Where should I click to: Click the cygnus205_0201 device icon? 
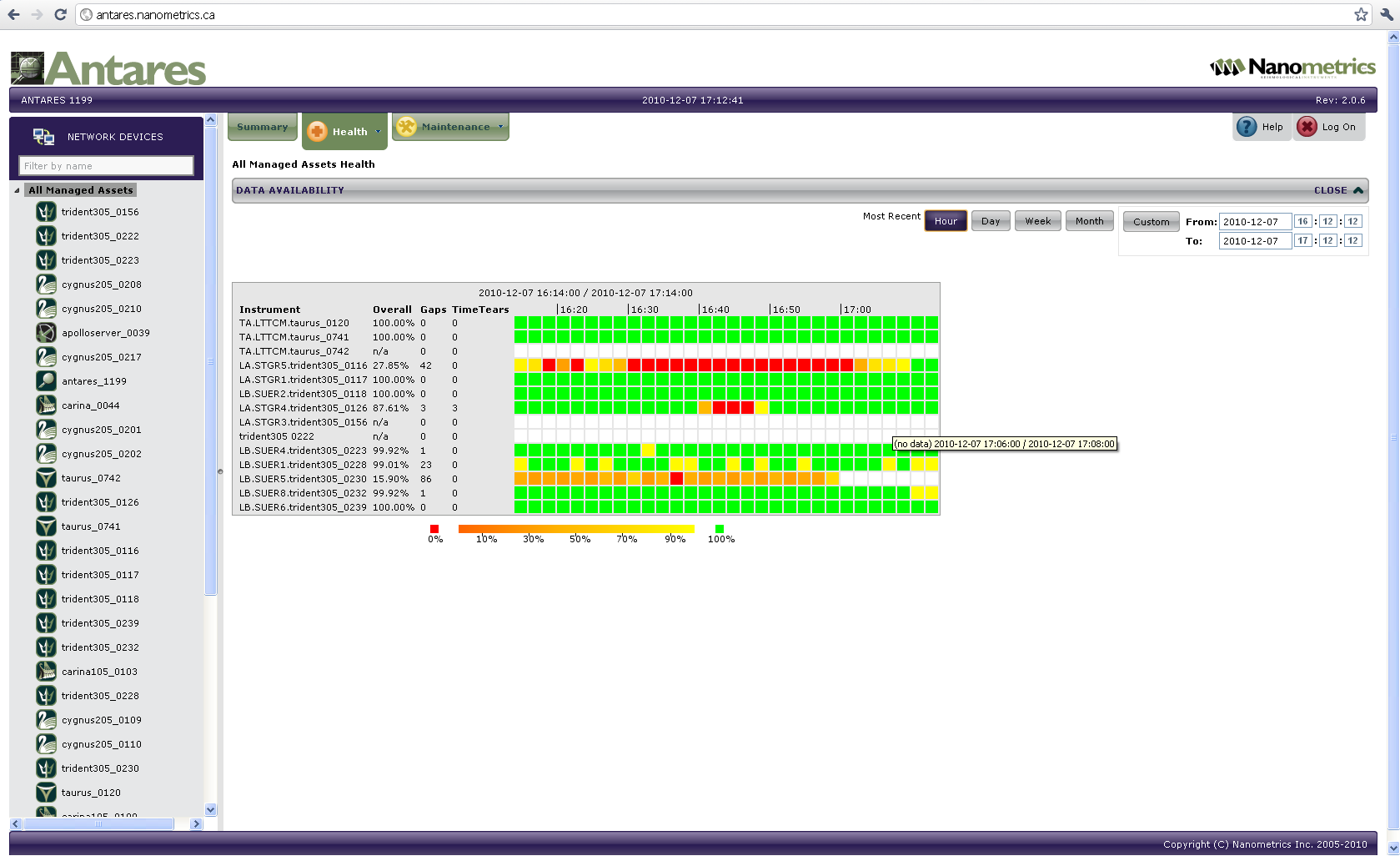[46, 430]
